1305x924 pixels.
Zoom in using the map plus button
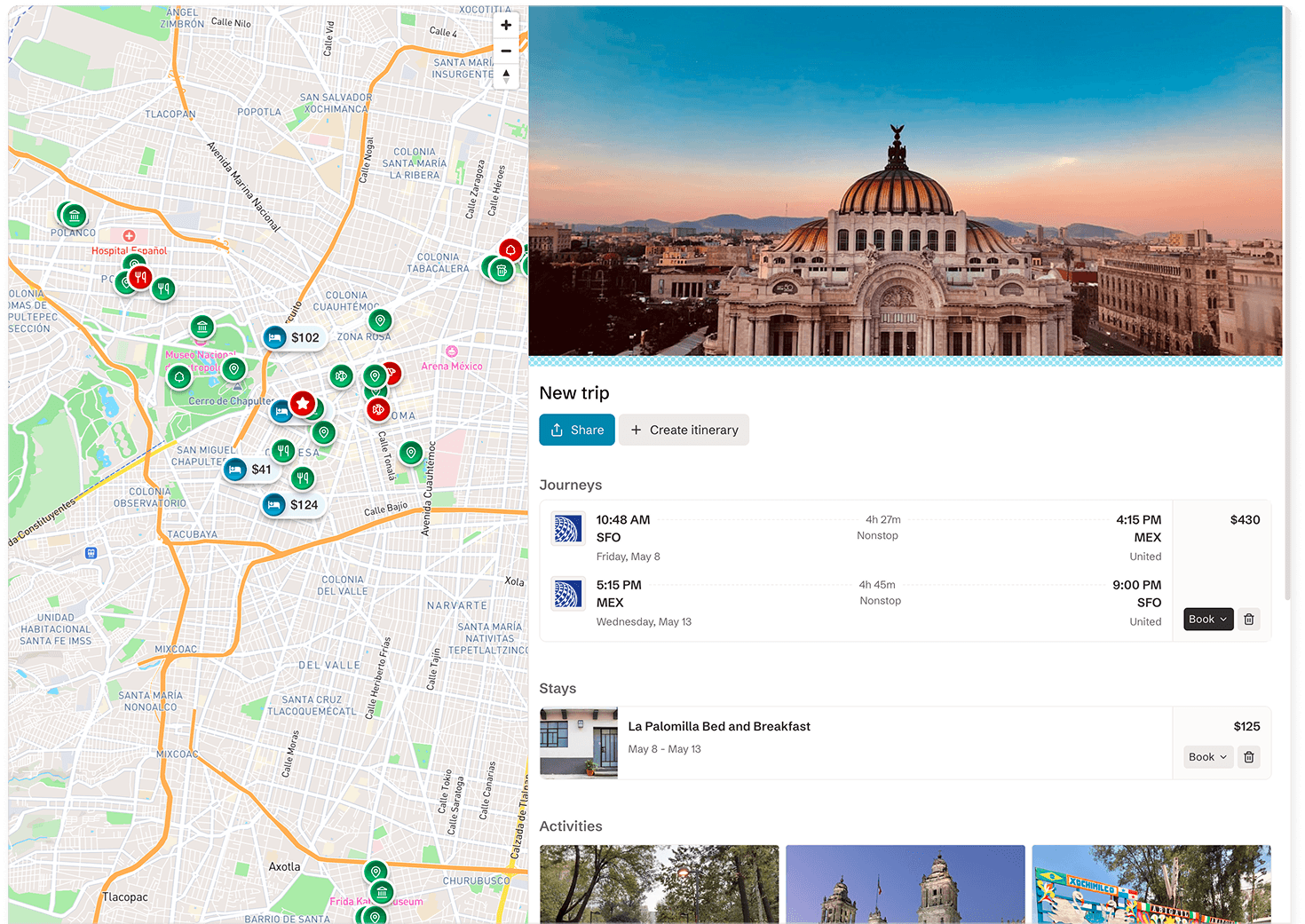(506, 25)
